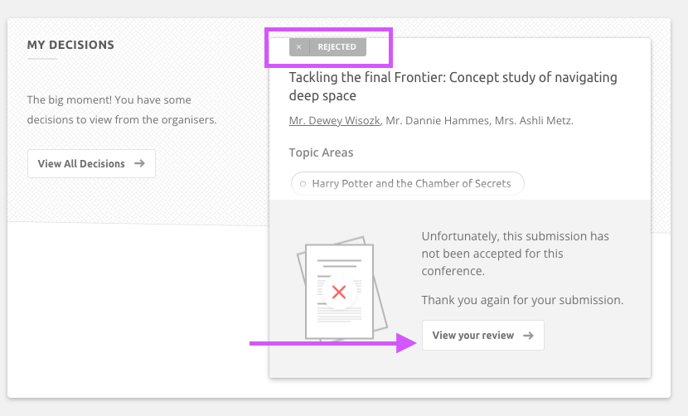Viewport: 688px width, 416px height.
Task: Open View your review button
Action: pyautogui.click(x=483, y=335)
